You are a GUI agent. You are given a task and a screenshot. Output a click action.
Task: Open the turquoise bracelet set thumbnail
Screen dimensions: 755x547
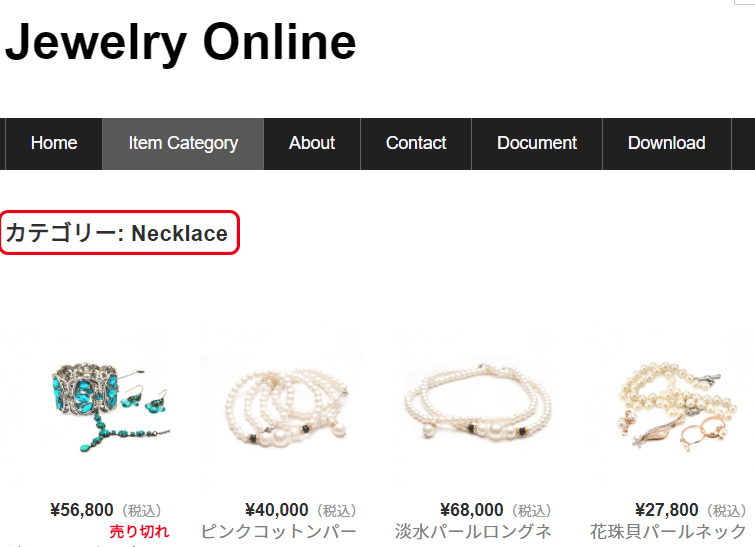pyautogui.click(x=111, y=407)
